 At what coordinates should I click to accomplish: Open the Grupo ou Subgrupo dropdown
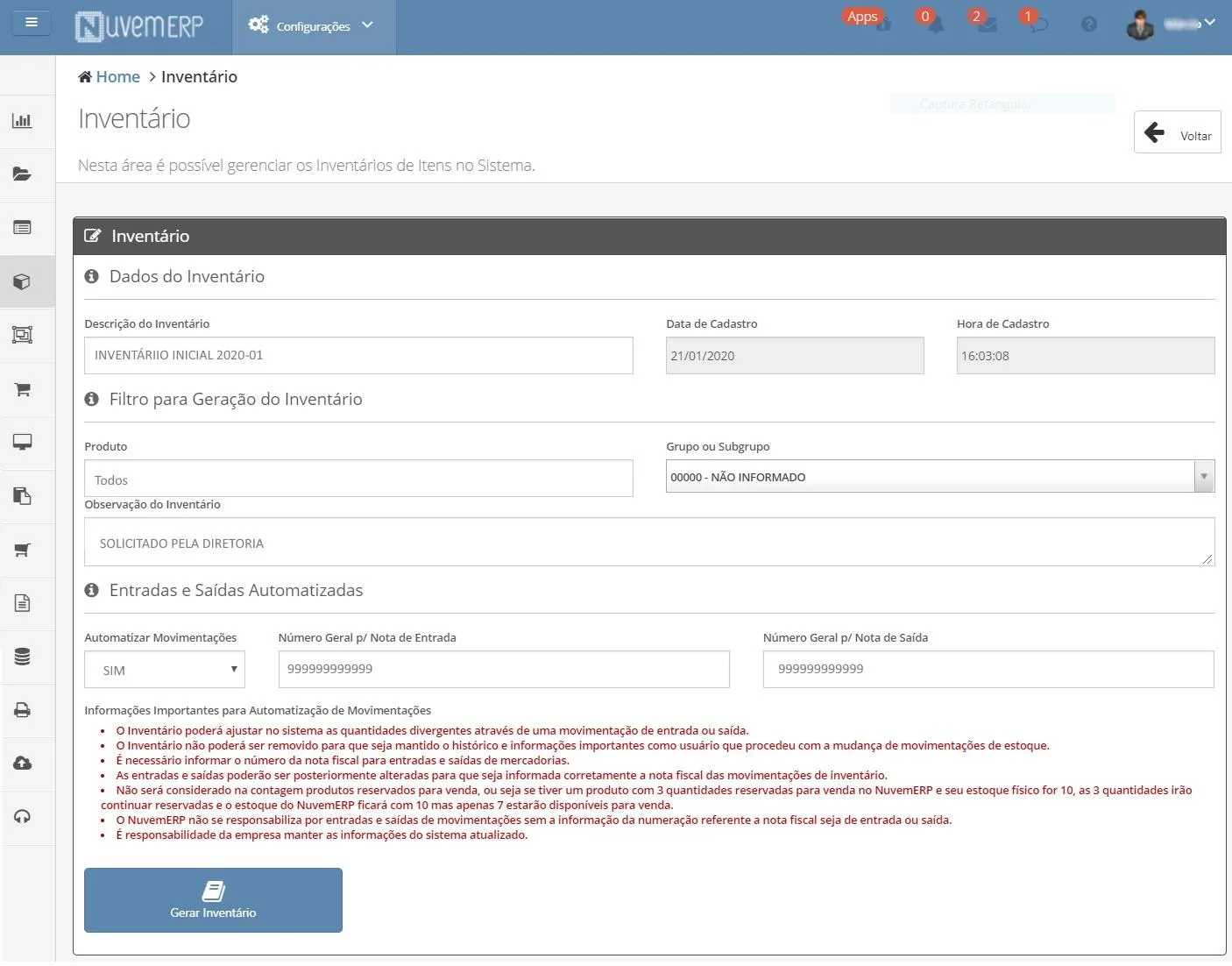[x=940, y=476]
